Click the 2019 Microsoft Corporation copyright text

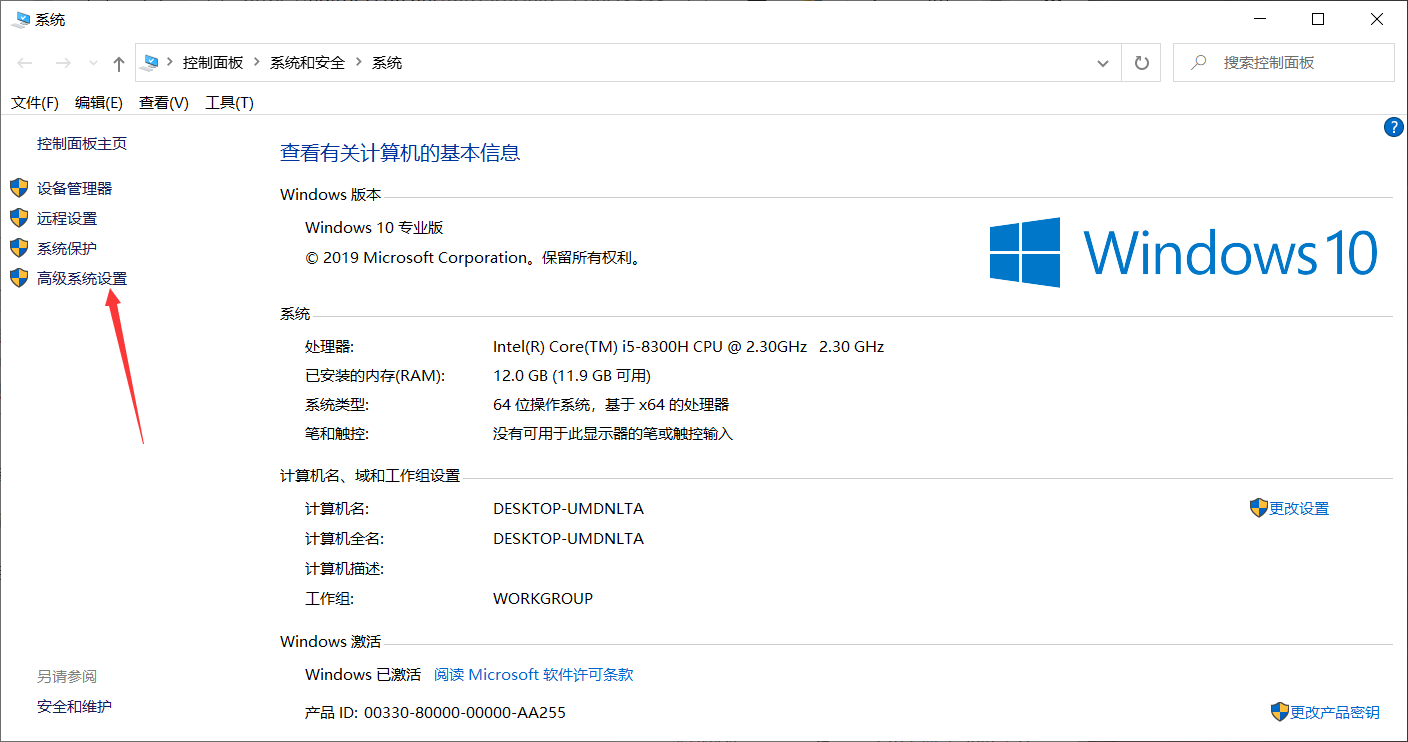pos(473,258)
